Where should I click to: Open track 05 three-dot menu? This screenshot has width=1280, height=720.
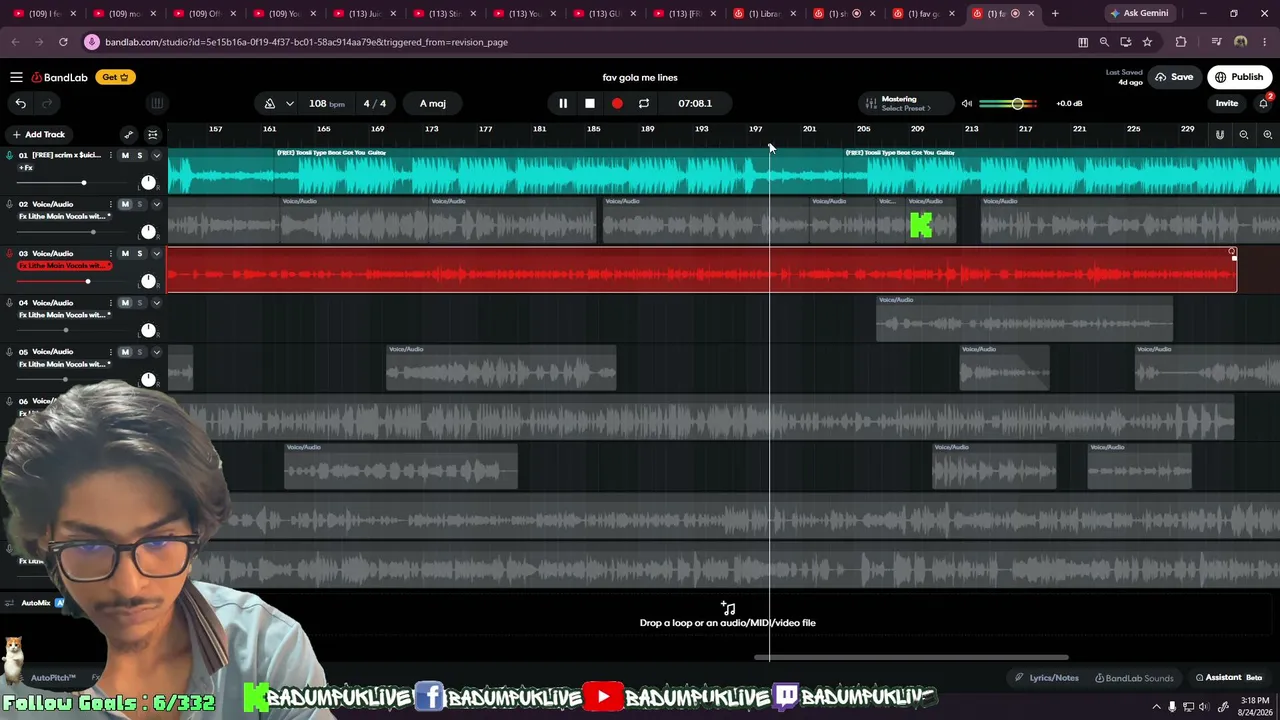pyautogui.click(x=110, y=352)
